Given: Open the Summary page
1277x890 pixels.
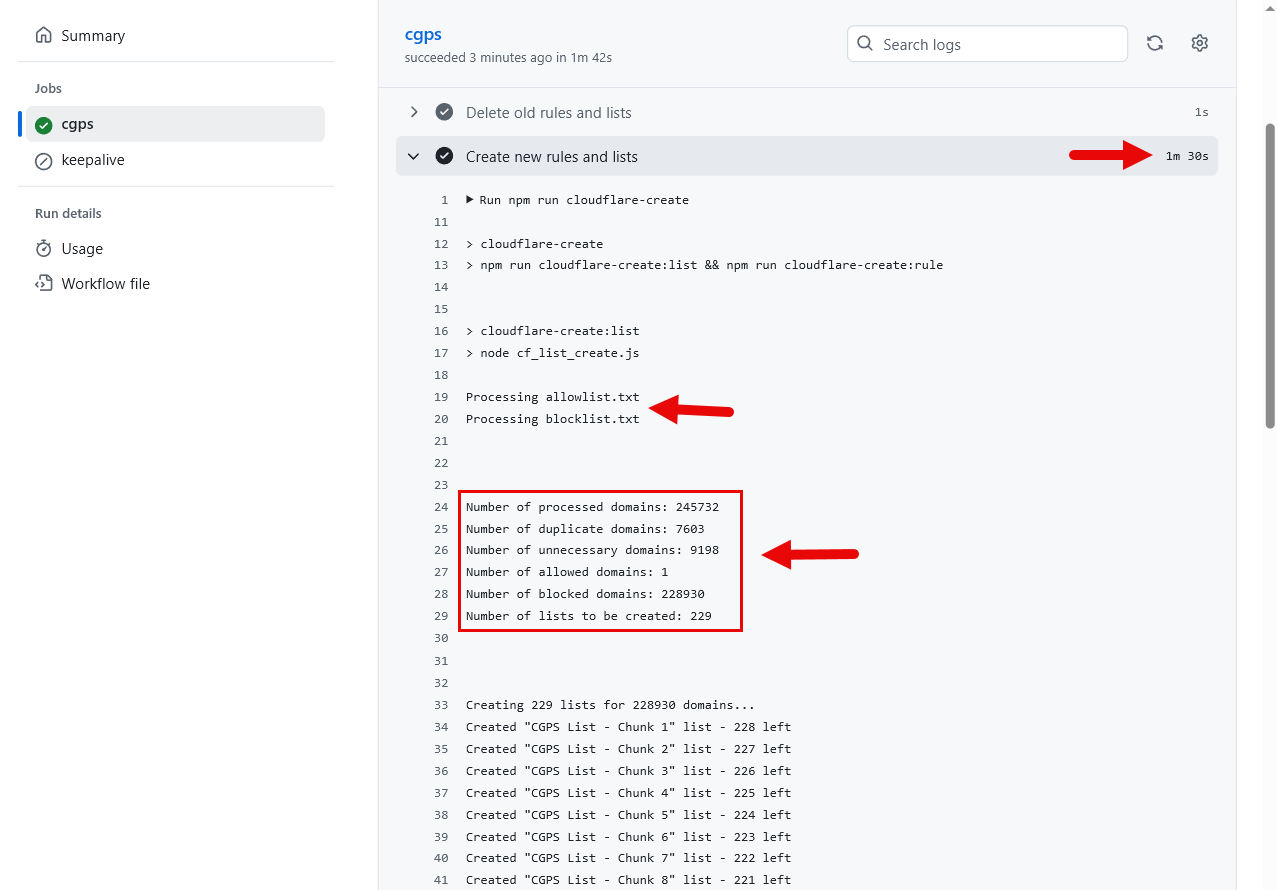Looking at the screenshot, I should (x=93, y=36).
